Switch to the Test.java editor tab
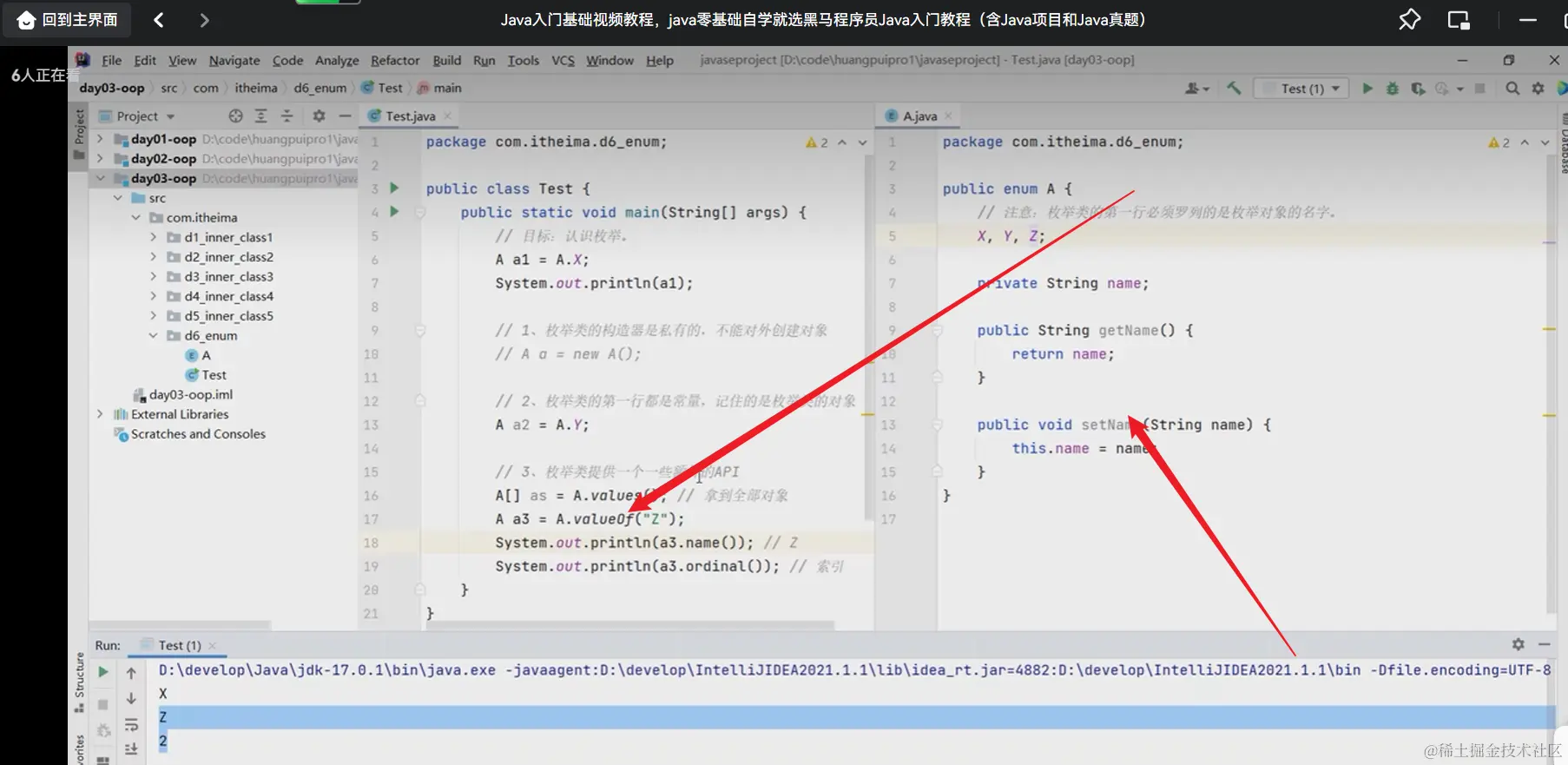 click(410, 116)
